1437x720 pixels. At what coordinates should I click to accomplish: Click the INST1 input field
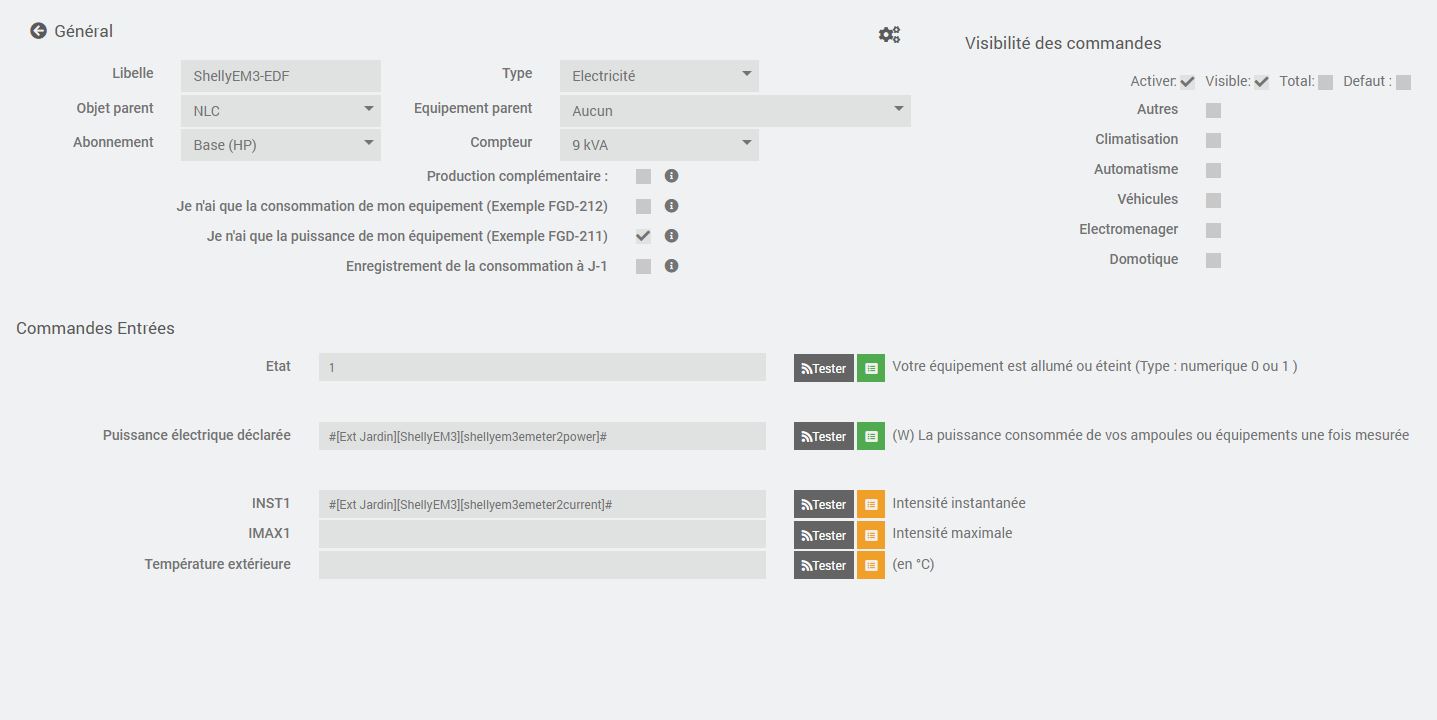click(542, 504)
